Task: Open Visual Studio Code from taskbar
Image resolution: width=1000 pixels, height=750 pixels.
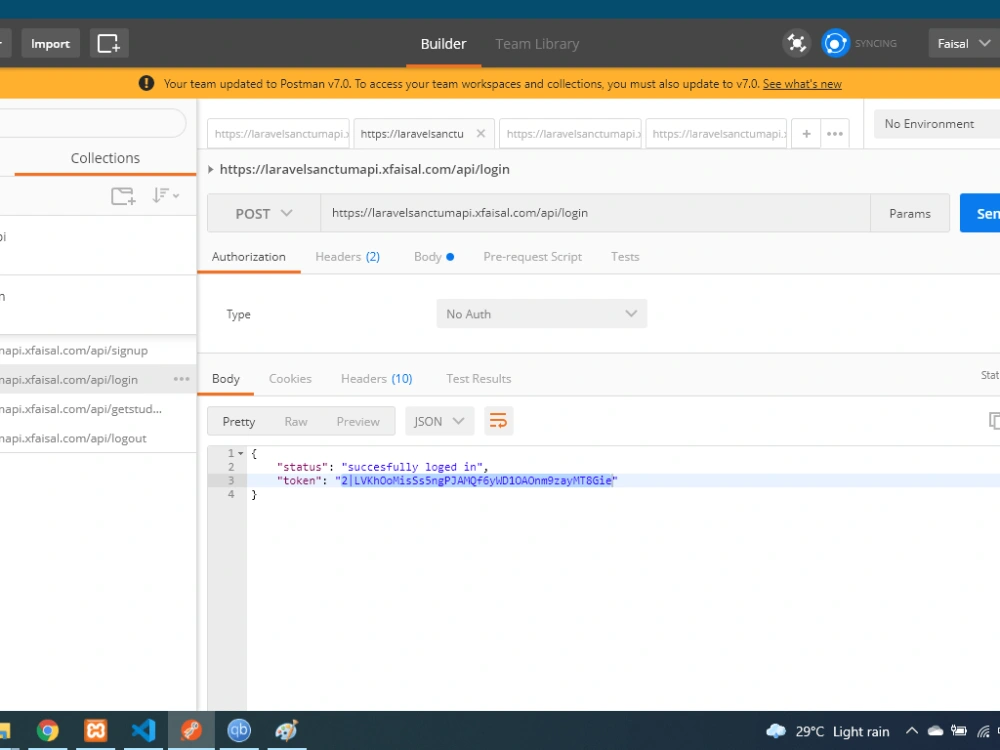Action: [143, 730]
